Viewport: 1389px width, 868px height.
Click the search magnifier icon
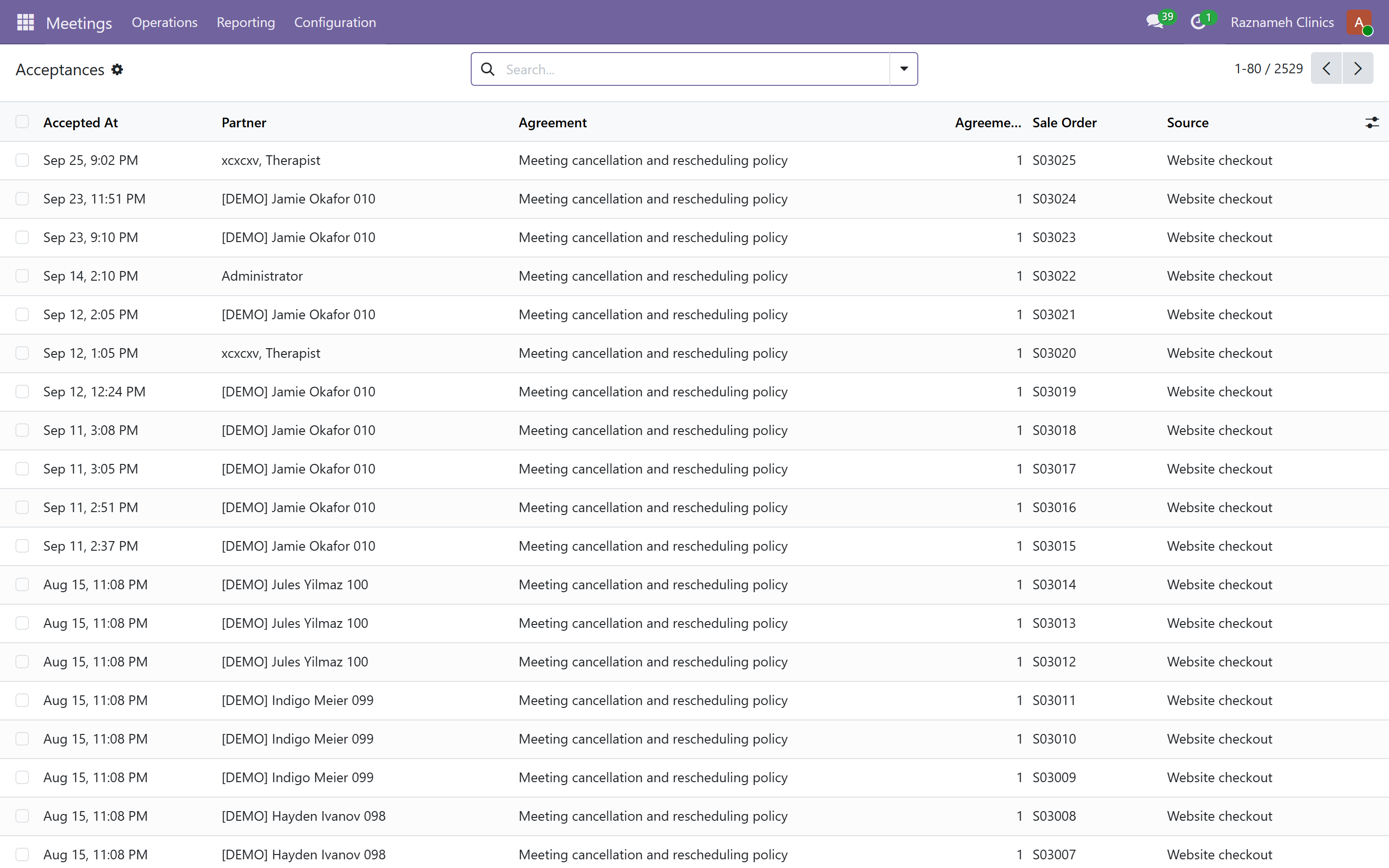tap(488, 69)
